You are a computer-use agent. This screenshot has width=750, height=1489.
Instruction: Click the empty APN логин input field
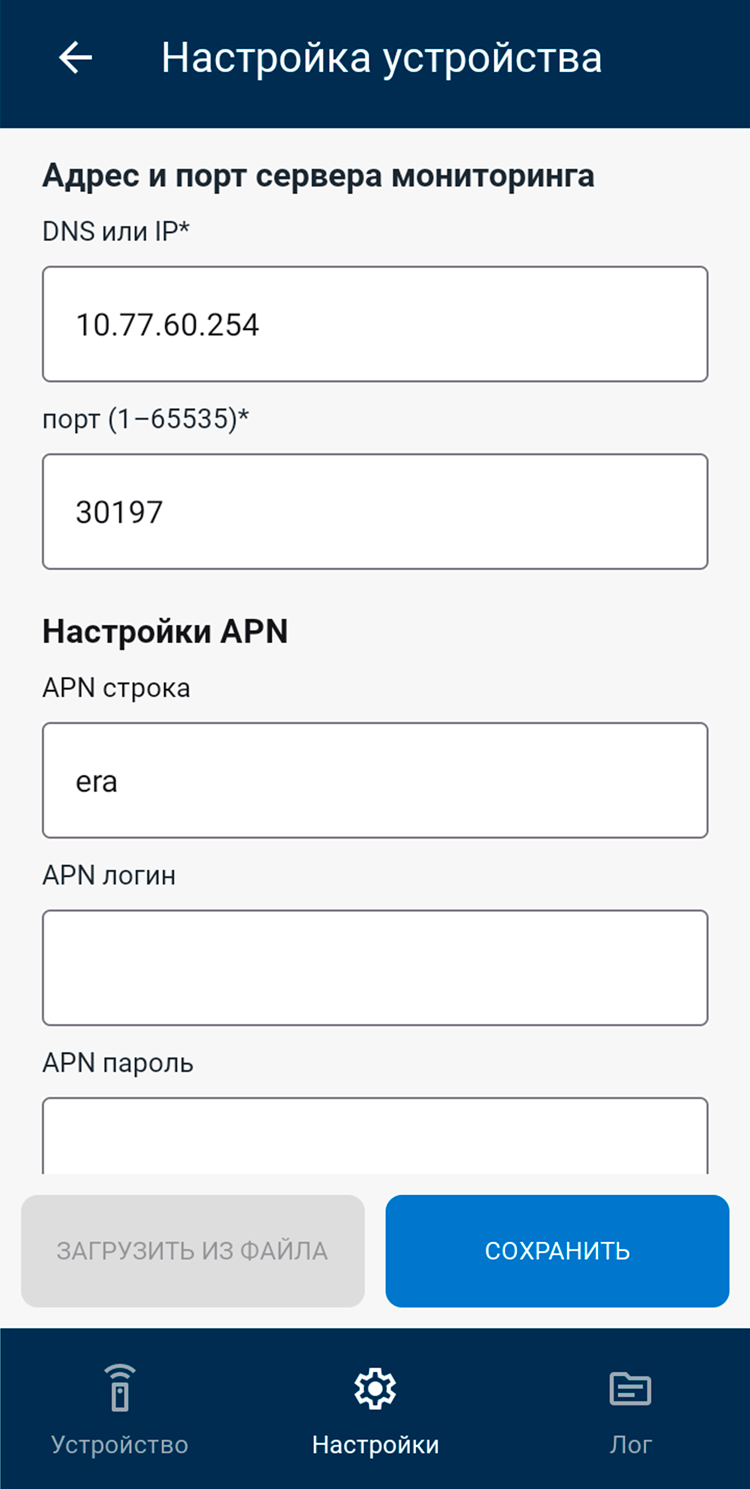click(375, 967)
